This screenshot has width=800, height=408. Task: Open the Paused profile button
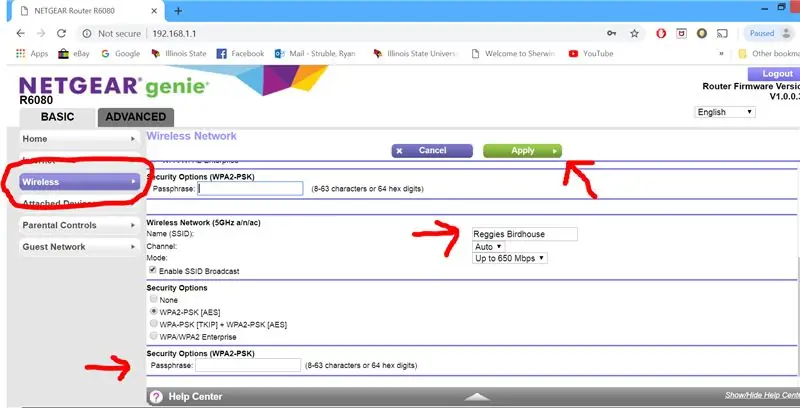769,33
